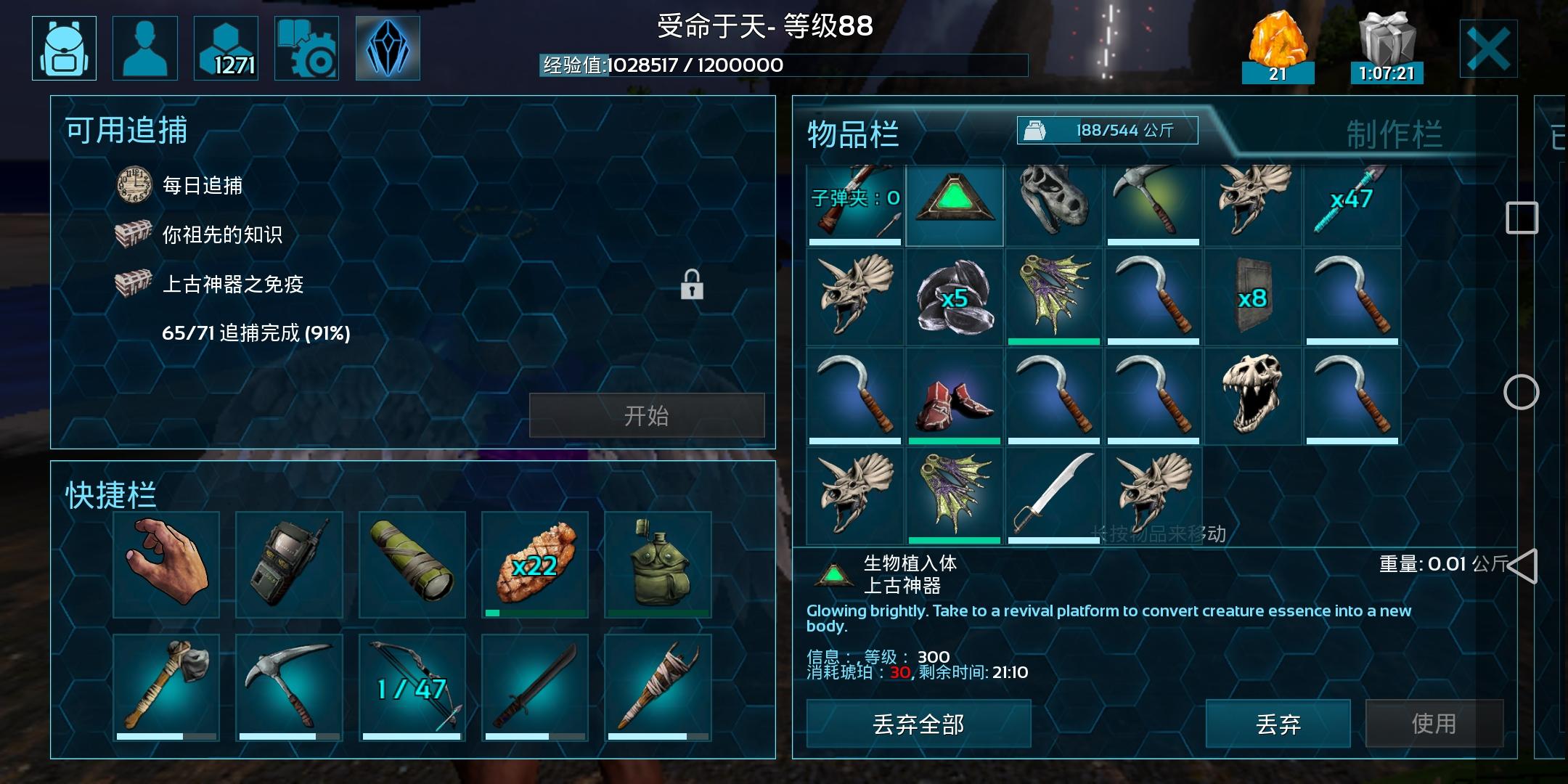Select the red boots inventory item
This screenshot has width=1568, height=784.
pyautogui.click(x=955, y=396)
